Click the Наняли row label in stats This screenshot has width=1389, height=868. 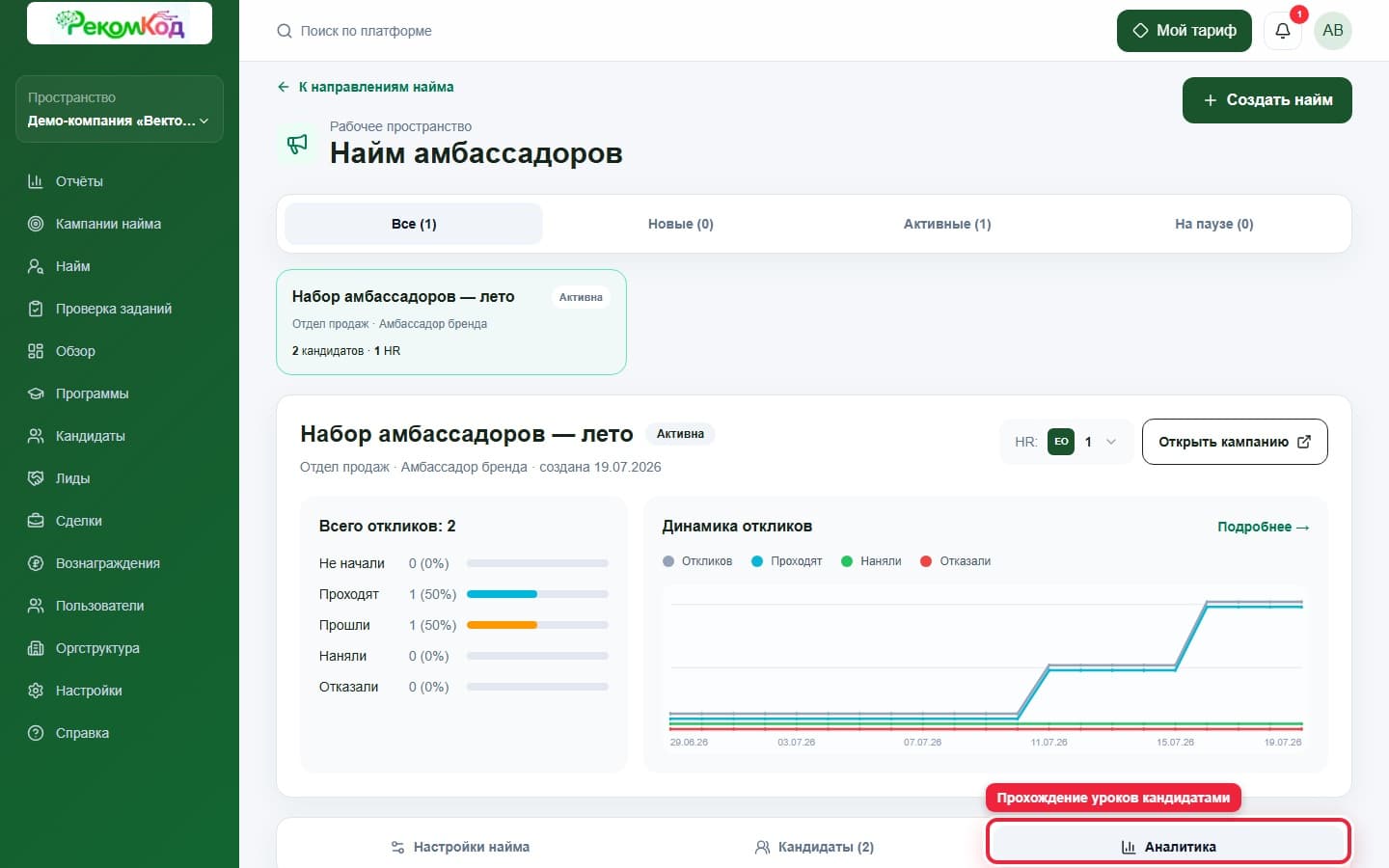(x=342, y=656)
